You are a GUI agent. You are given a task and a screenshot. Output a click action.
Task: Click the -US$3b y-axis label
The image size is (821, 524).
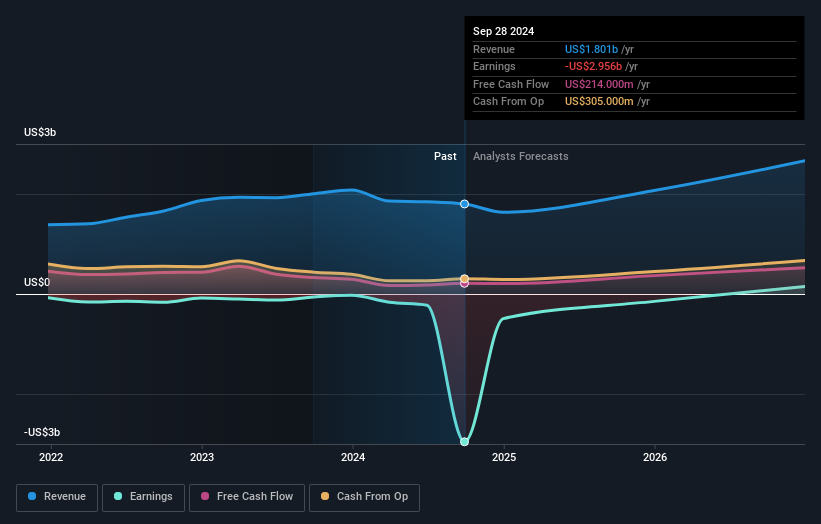coord(42,432)
